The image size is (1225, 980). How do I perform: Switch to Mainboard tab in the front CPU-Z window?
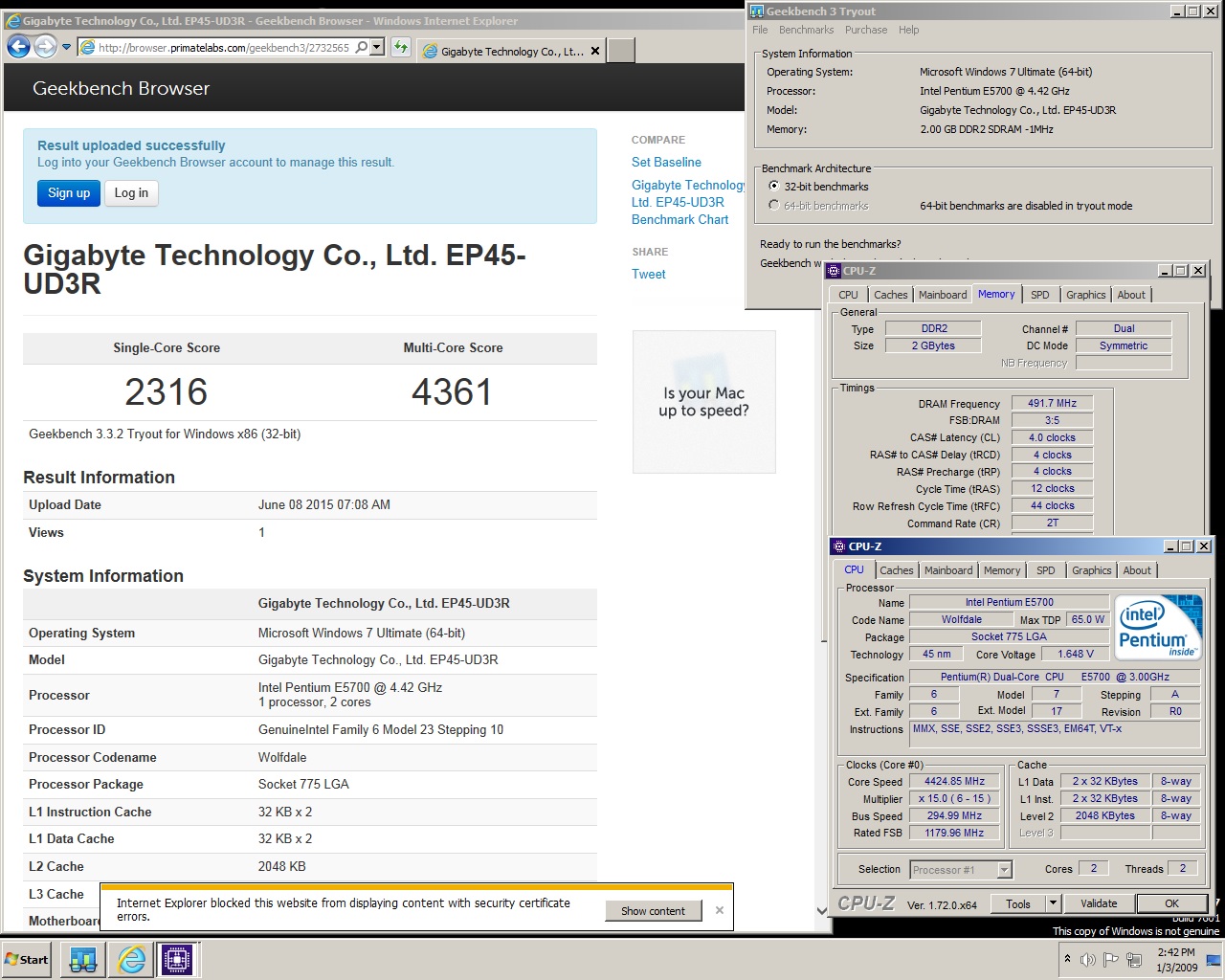[948, 570]
